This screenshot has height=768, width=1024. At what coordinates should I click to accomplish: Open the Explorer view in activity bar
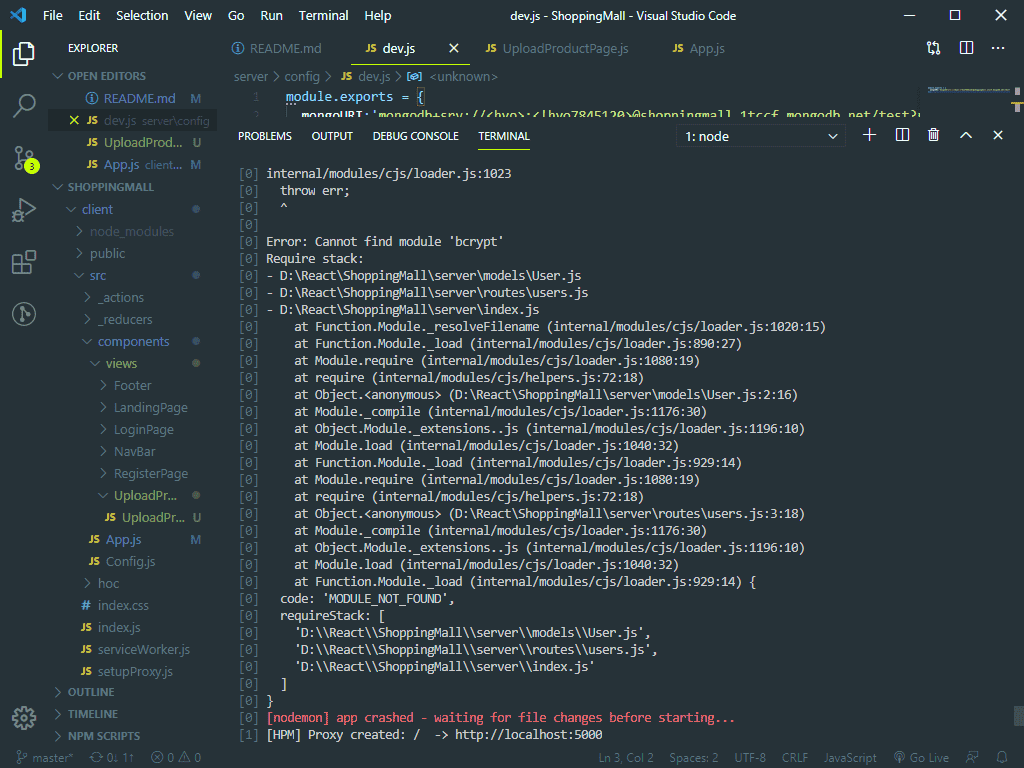pos(24,54)
